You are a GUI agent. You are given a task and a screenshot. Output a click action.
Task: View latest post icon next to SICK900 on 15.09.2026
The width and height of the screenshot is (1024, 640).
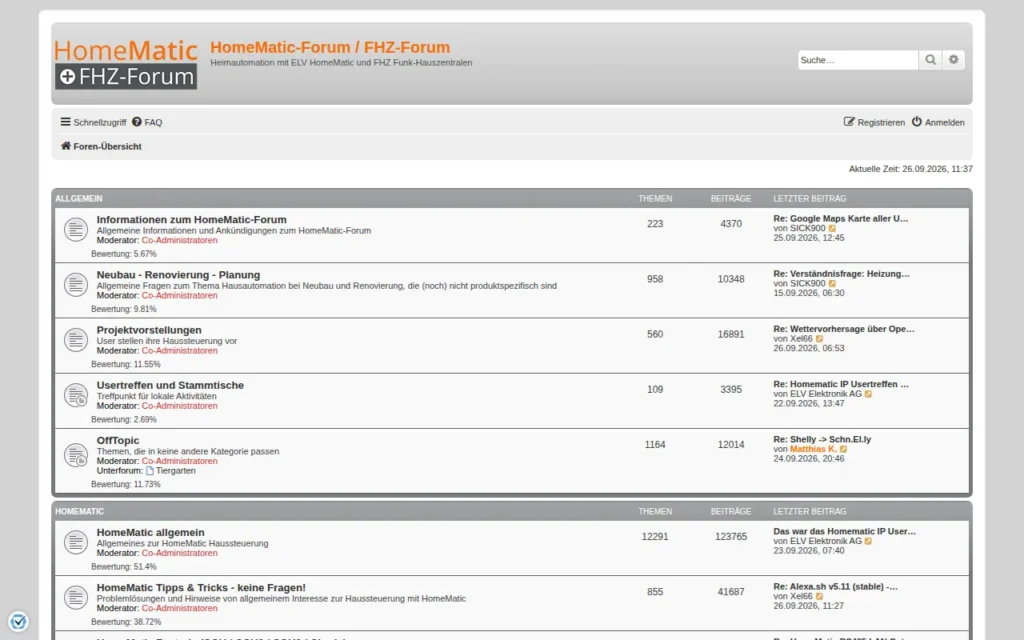click(x=832, y=283)
